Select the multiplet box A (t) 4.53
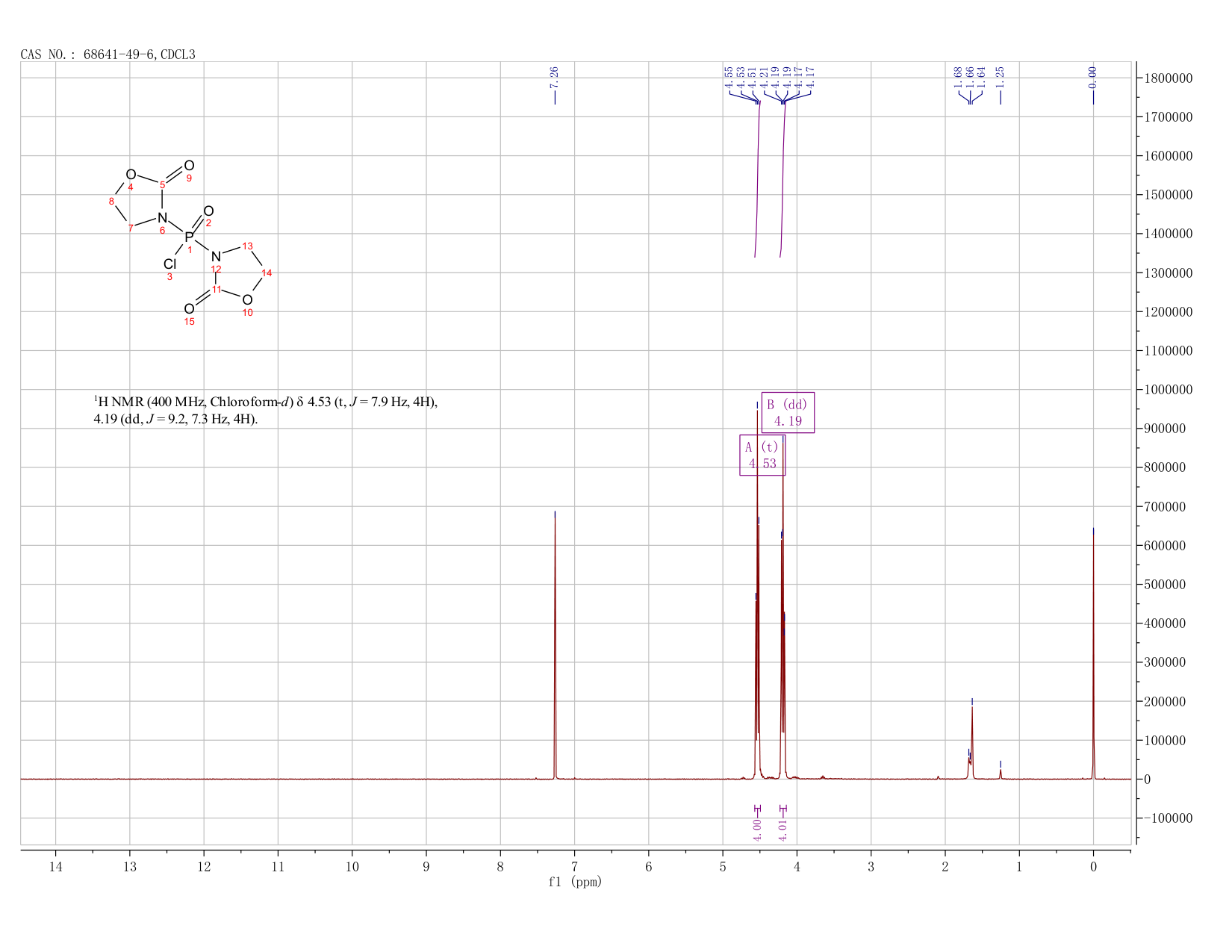This screenshot has height=952, width=1232. coord(762,455)
